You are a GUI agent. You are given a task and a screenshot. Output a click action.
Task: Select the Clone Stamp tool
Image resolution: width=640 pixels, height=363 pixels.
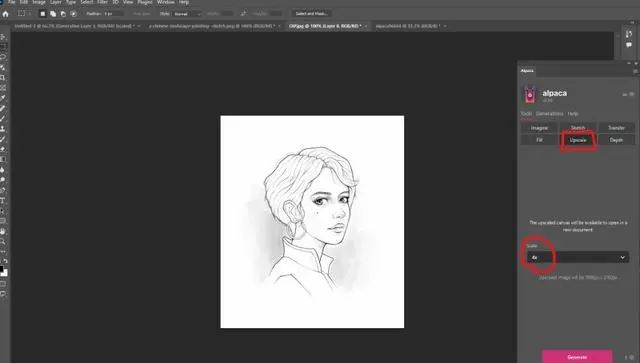tap(3, 129)
